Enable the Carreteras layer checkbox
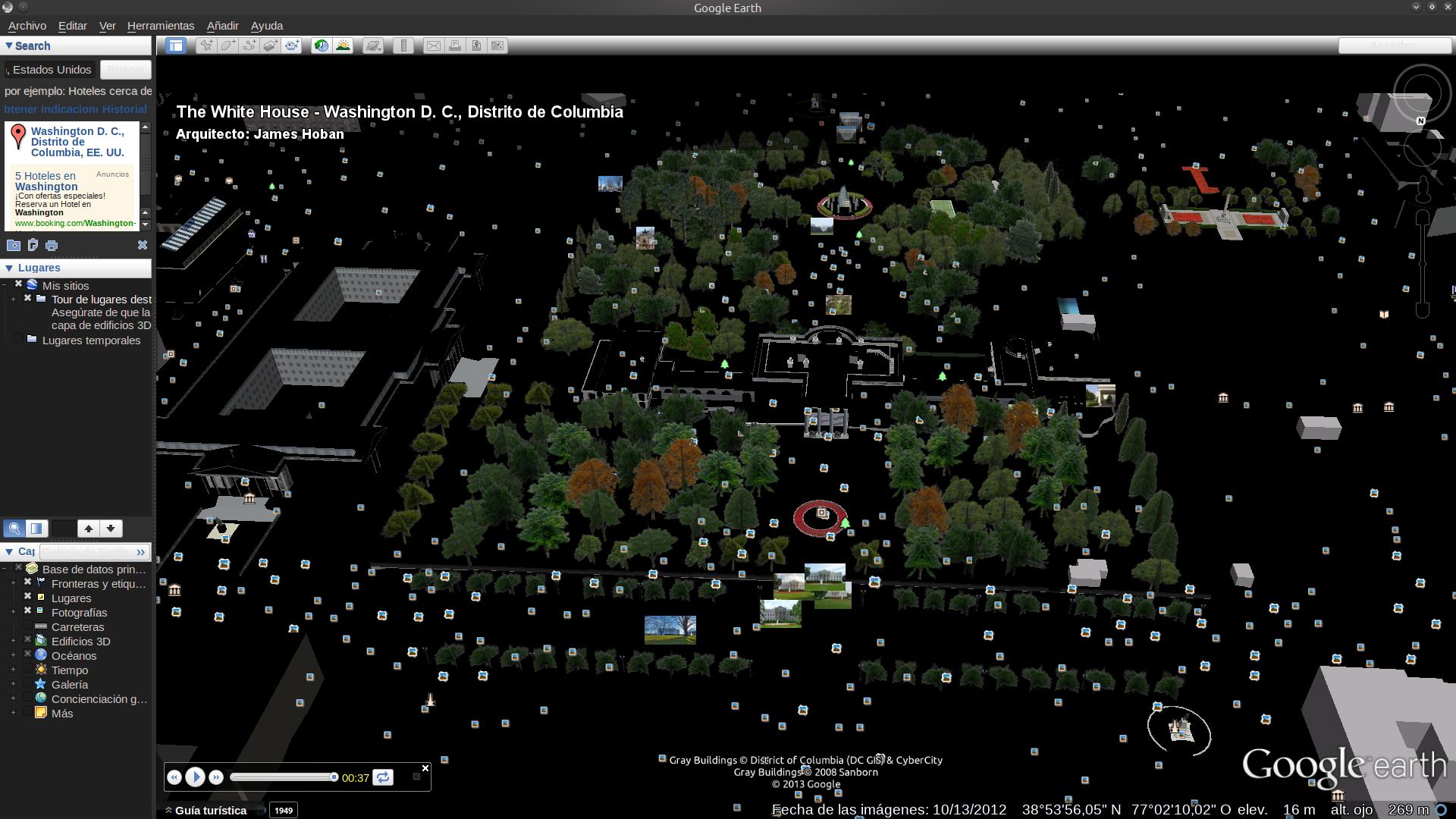 click(x=28, y=627)
